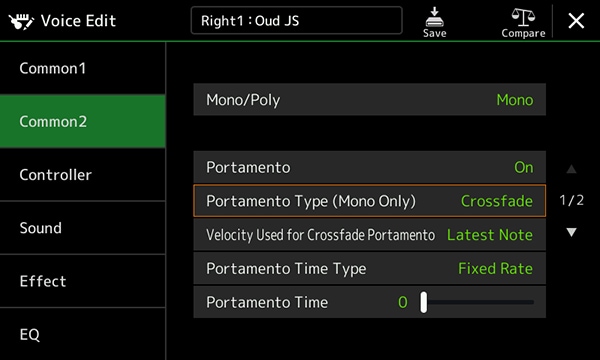Change Velocity Used for Crossfade Portamento
Image resolution: width=600 pixels, height=360 pixels.
pos(369,235)
